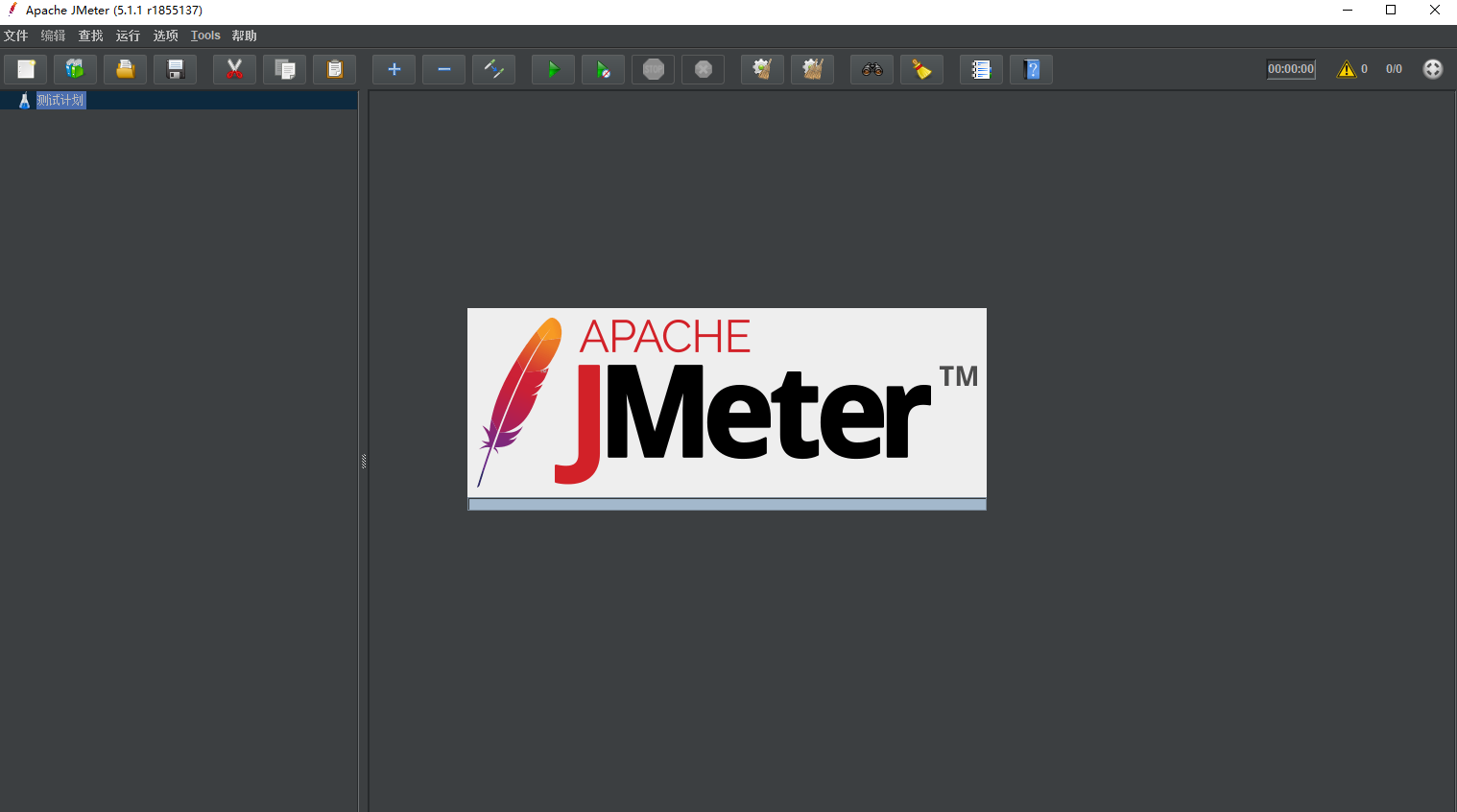Select the 测试计划 tree node
The image size is (1457, 812).
coord(60,100)
